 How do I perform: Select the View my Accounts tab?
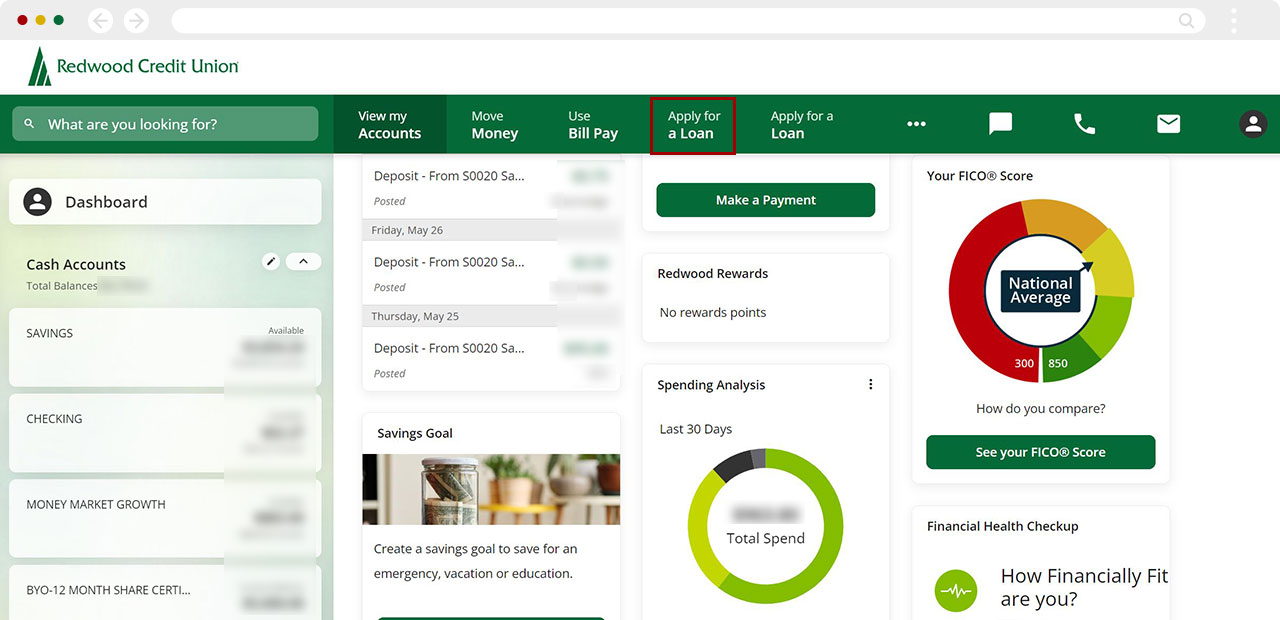[390, 125]
